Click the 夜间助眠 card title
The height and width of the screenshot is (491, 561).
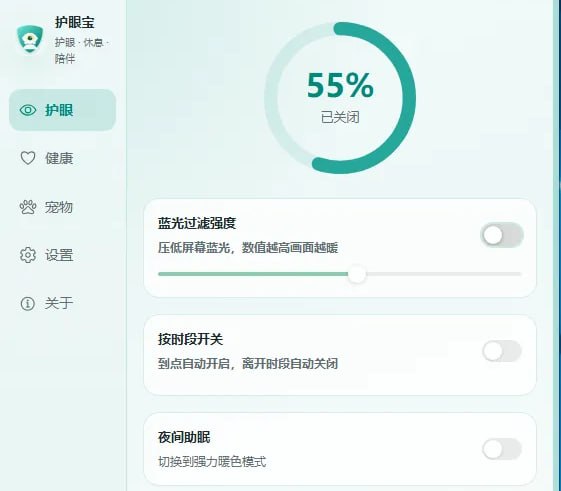point(184,437)
